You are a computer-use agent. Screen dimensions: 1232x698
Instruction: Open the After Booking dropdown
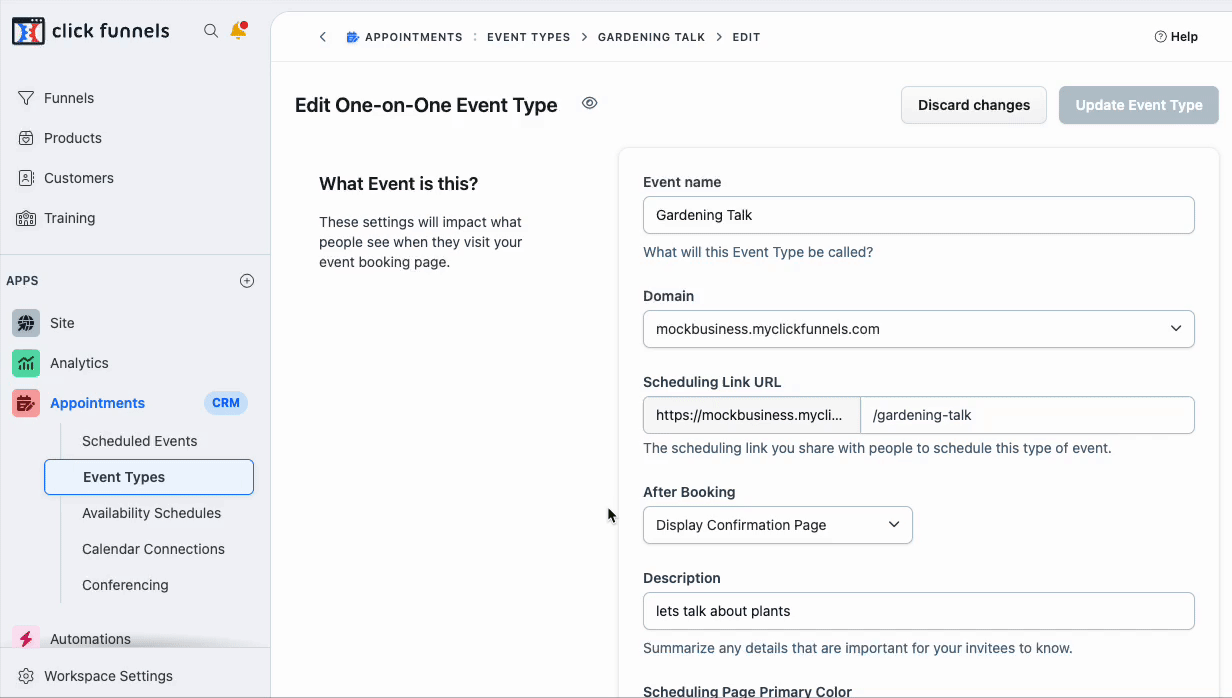click(778, 525)
